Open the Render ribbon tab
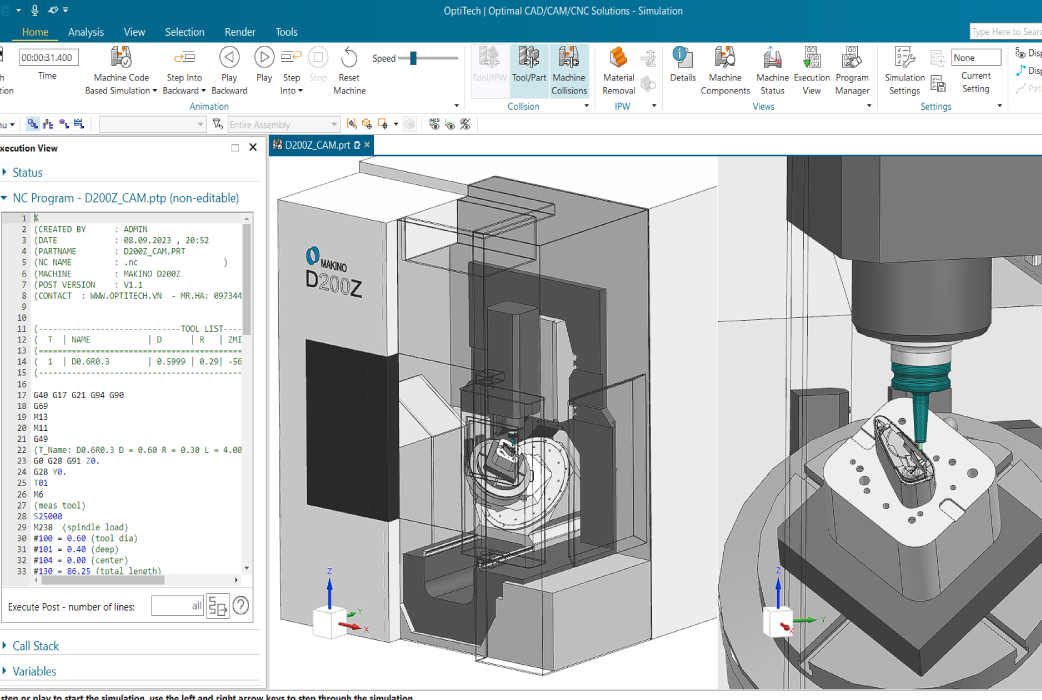Viewport: 1042px width, 700px height. tap(240, 32)
